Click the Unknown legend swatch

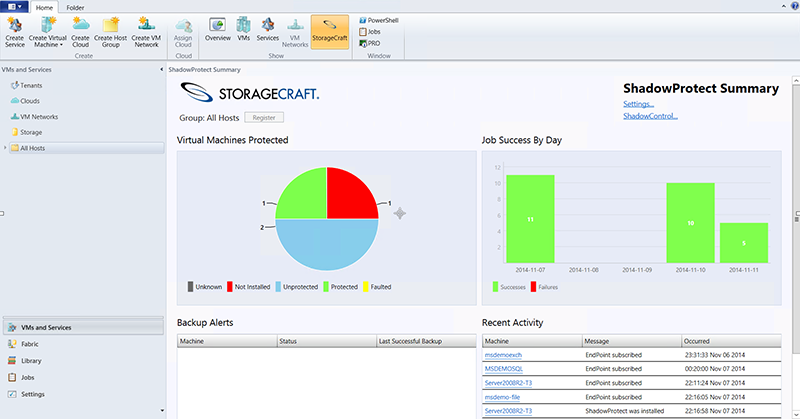pyautogui.click(x=190, y=287)
